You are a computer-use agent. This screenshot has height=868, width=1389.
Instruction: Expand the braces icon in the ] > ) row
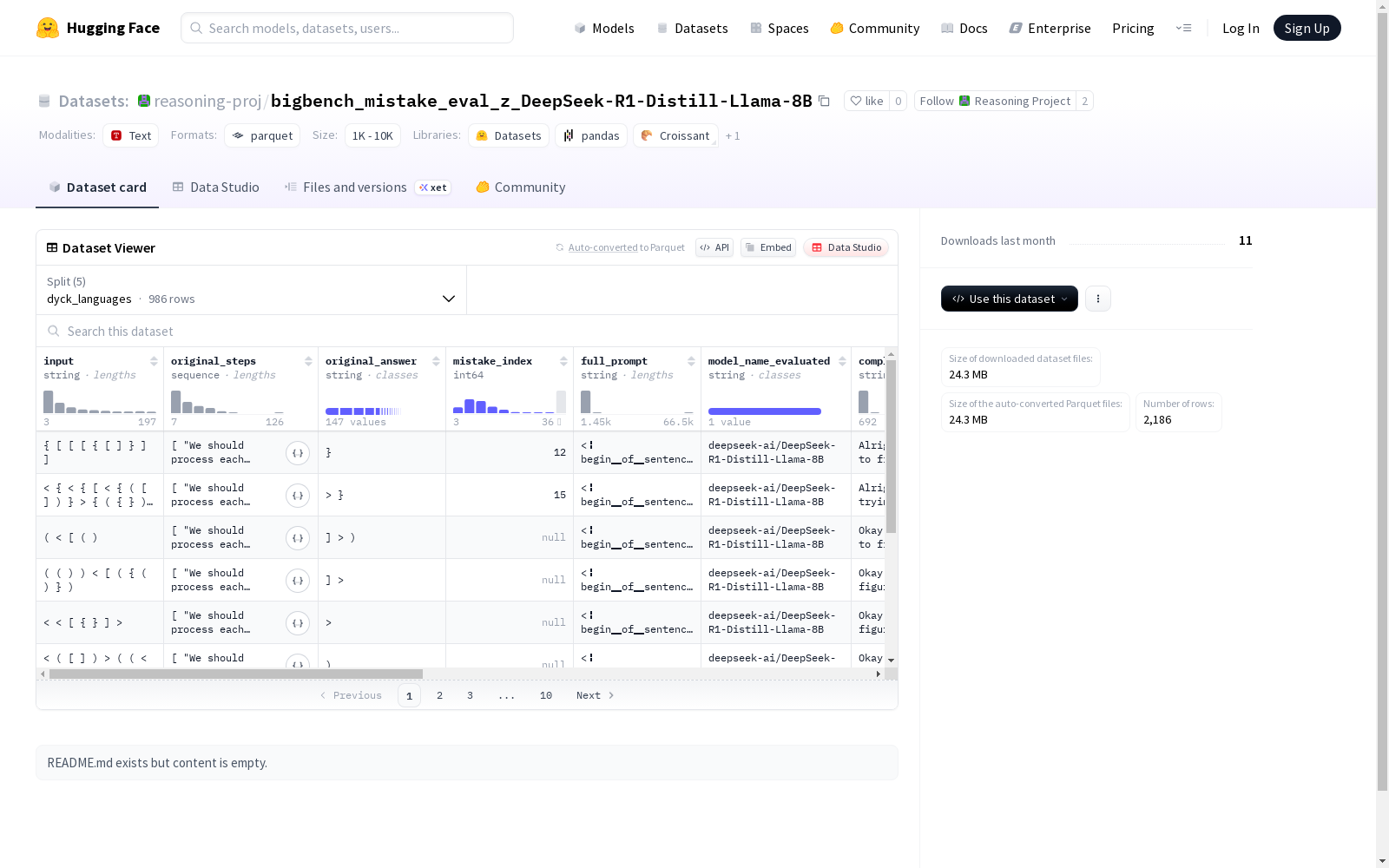[x=298, y=538]
